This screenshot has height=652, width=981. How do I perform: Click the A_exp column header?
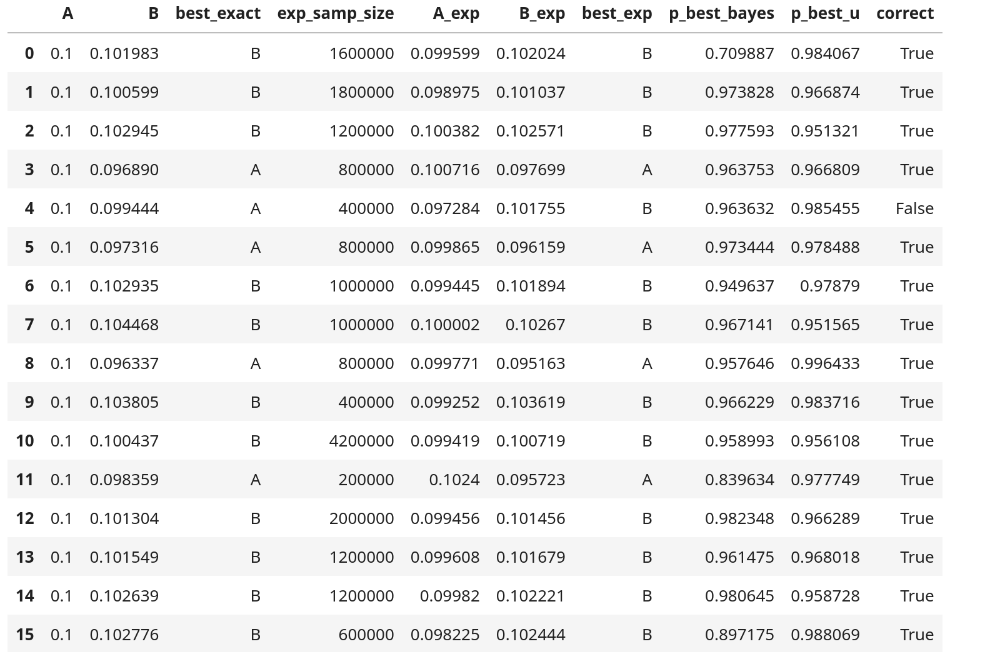click(x=456, y=14)
